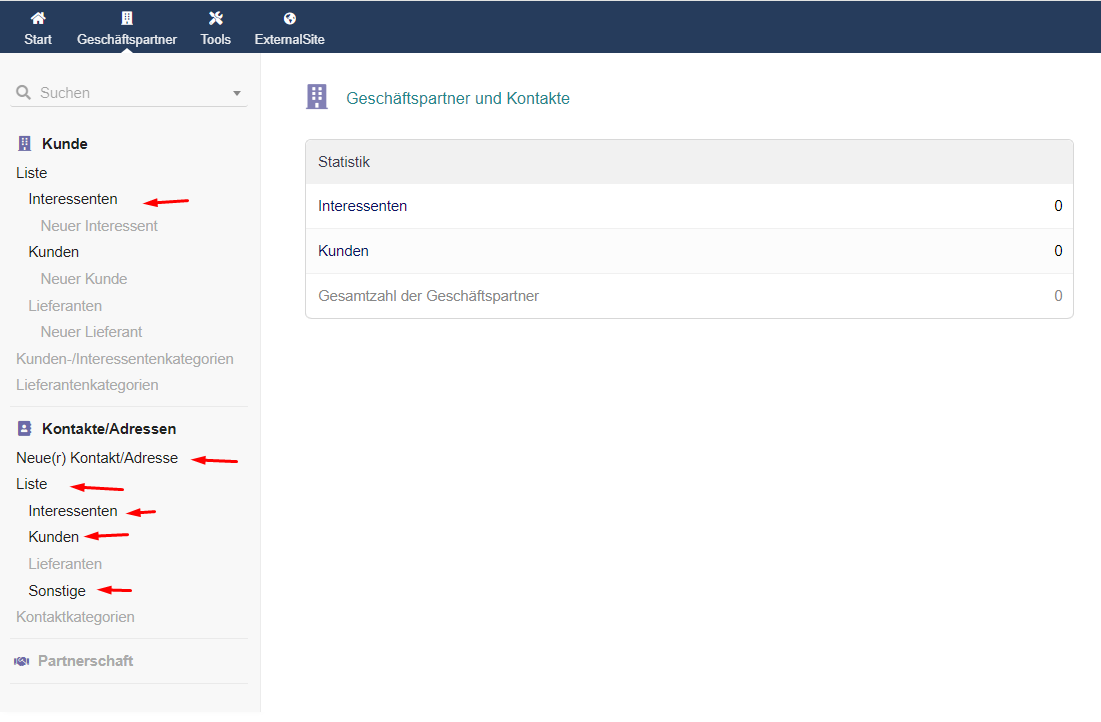Click the Kunde building icon in sidebar
Screen dimensions: 1101x722
click(25, 143)
